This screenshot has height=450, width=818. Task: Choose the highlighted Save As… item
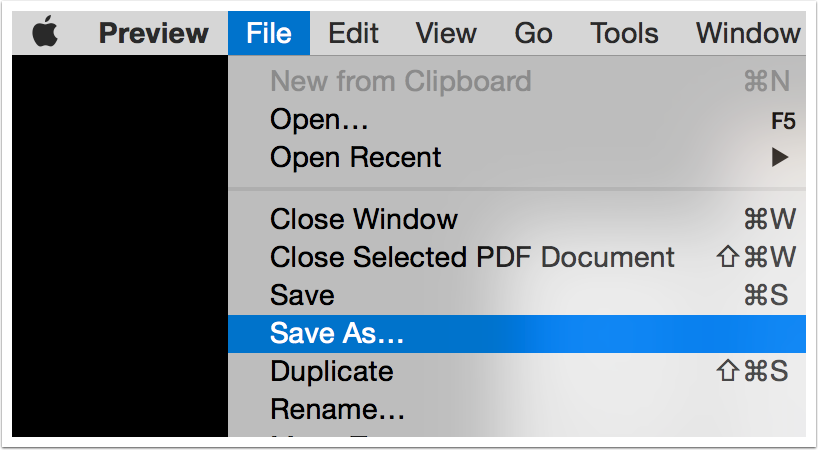coord(337,334)
